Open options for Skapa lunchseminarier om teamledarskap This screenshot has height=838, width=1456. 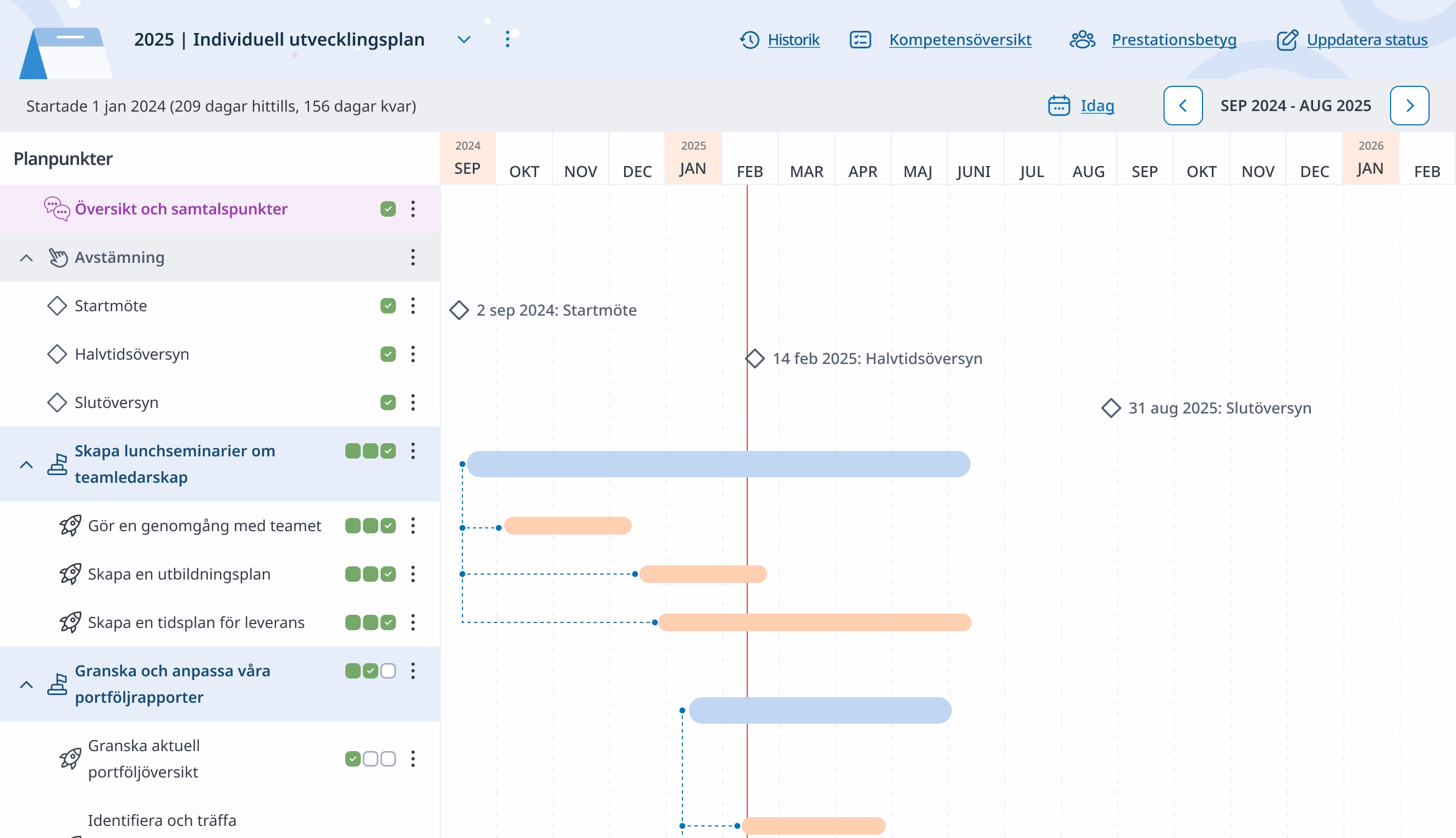coord(412,451)
